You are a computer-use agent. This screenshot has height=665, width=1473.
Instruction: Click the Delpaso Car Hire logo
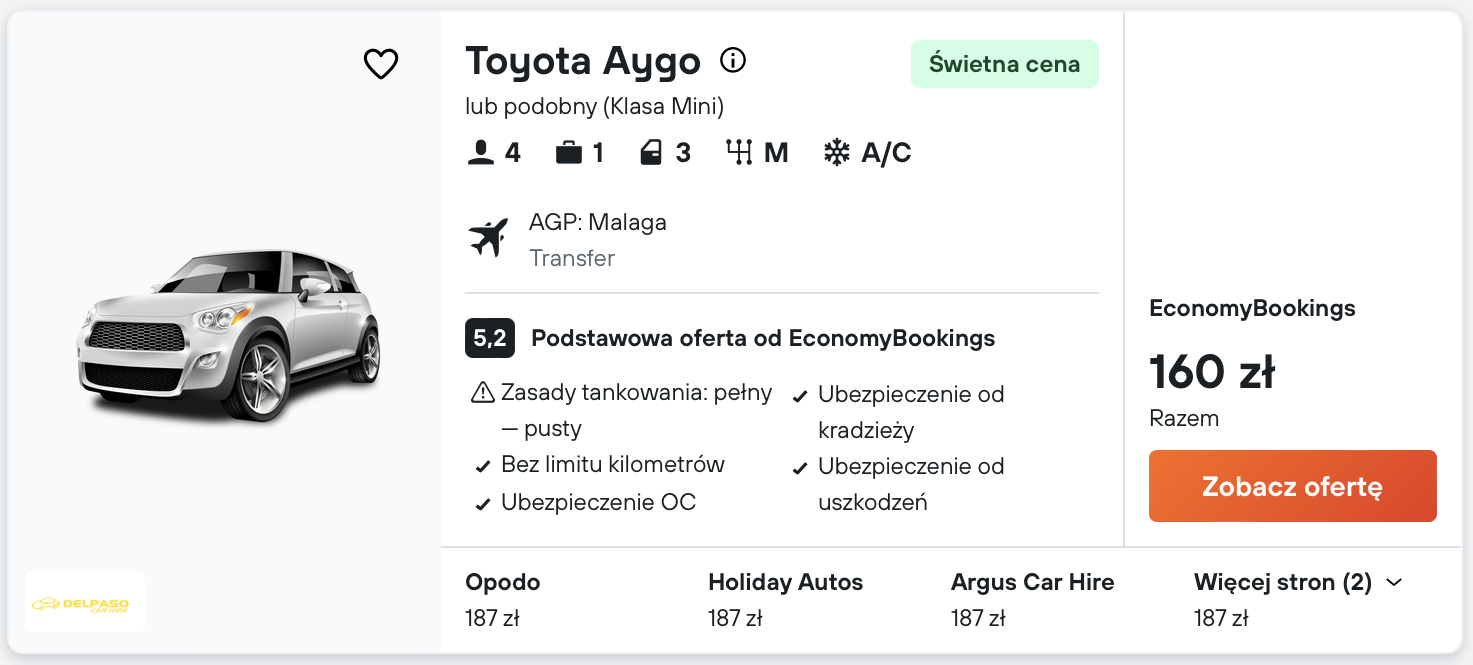point(85,603)
